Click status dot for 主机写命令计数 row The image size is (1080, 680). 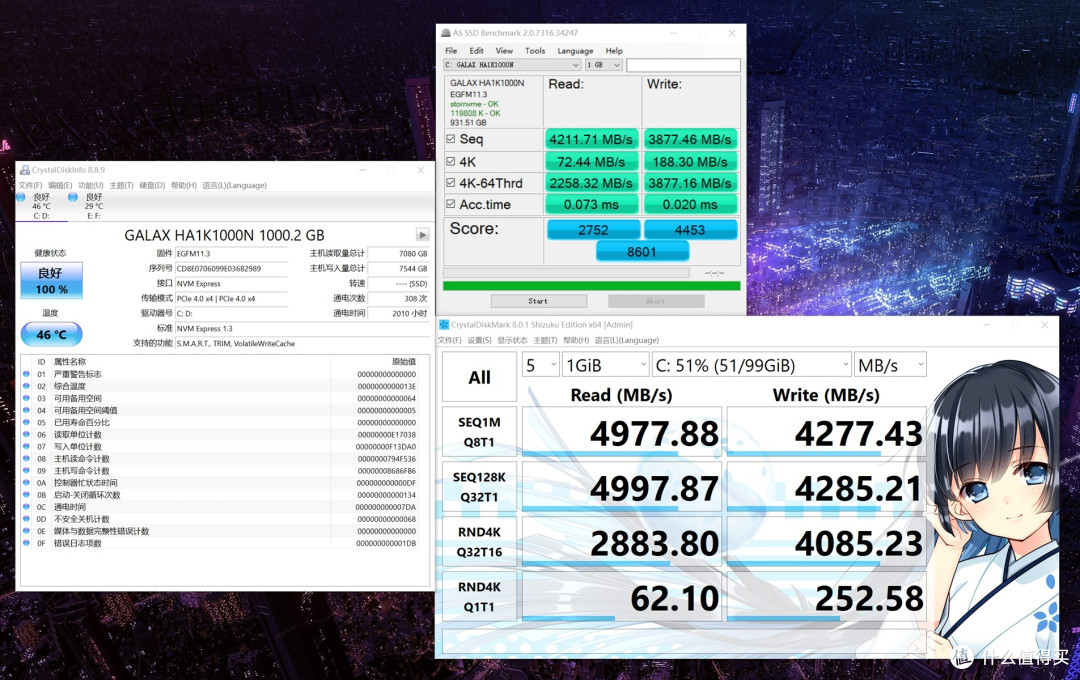pyautogui.click(x=26, y=471)
